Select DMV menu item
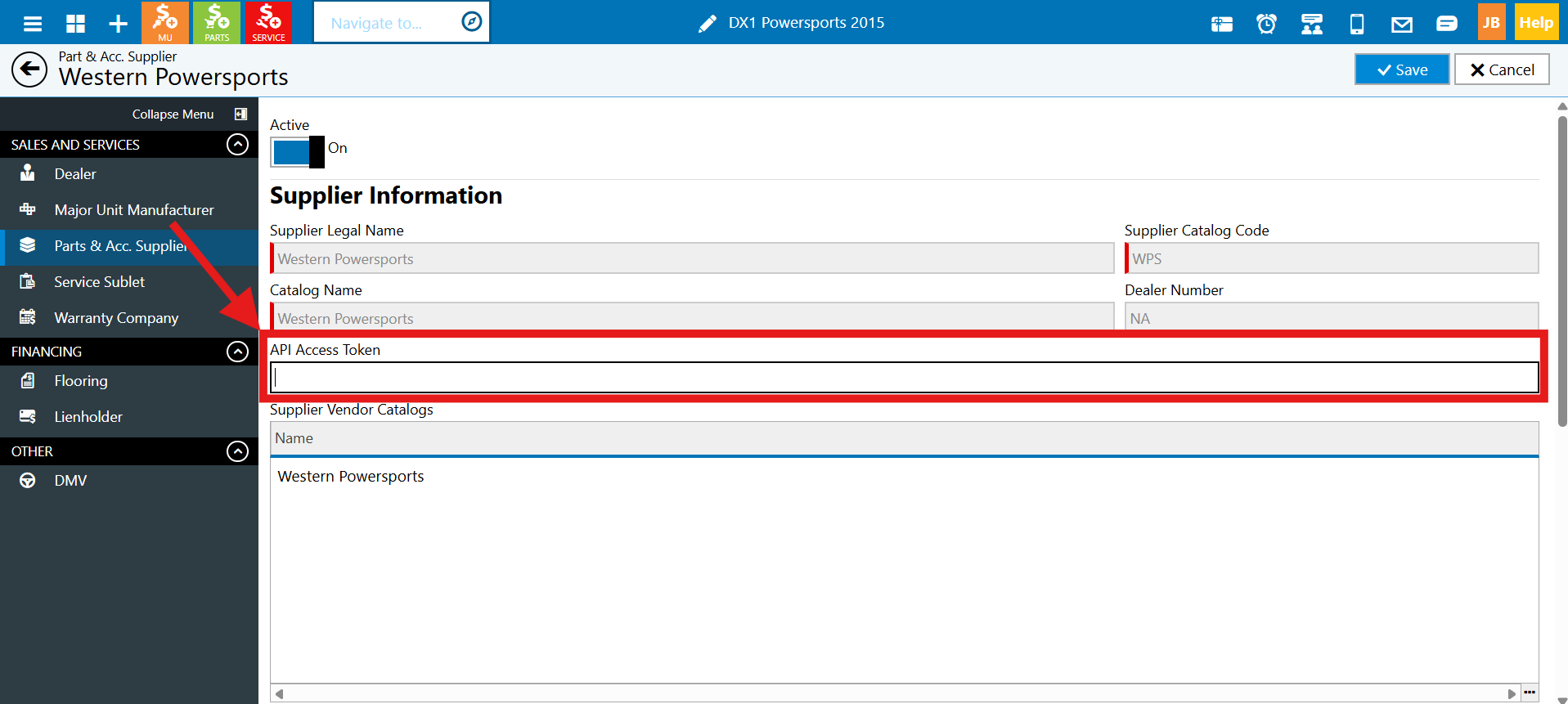This screenshot has height=704, width=1568. [x=129, y=480]
